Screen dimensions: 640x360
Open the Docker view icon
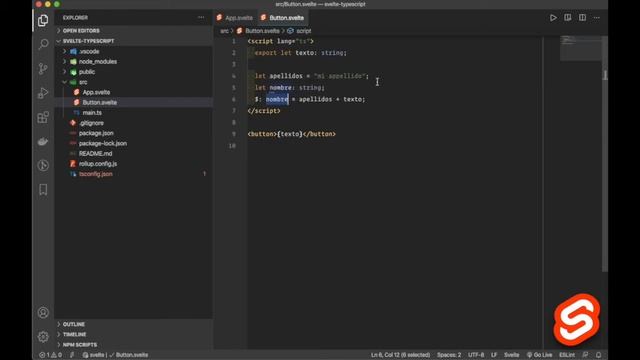point(43,142)
